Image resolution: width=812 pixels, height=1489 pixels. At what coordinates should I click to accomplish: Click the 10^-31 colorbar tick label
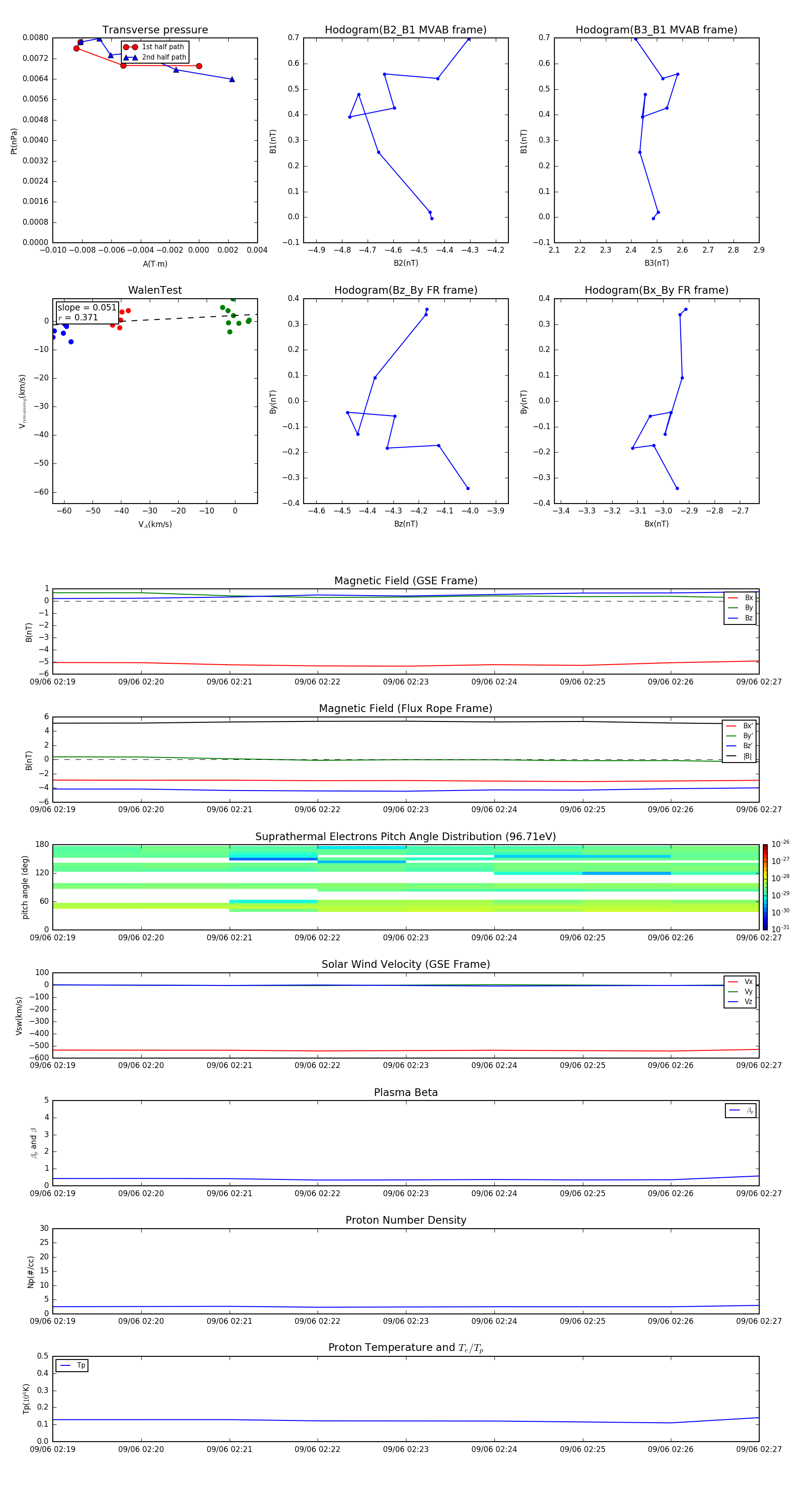[780, 929]
